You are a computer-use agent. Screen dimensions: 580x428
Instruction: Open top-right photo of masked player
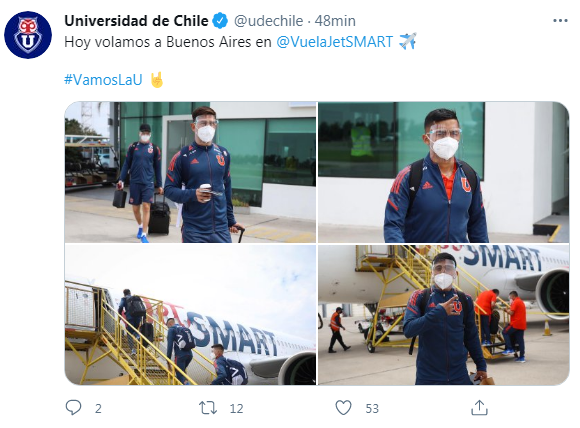(444, 172)
